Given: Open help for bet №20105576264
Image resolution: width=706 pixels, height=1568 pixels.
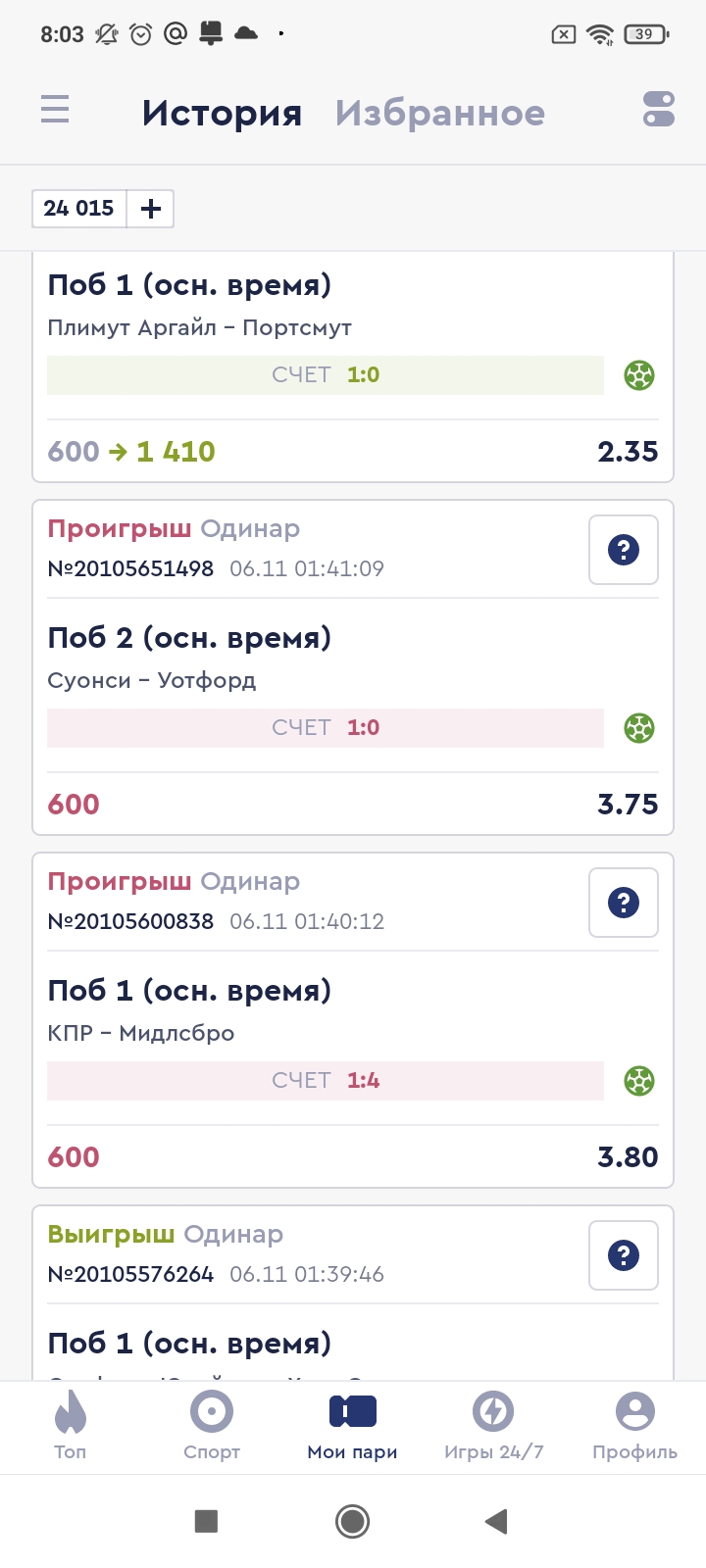Looking at the screenshot, I should (624, 1255).
